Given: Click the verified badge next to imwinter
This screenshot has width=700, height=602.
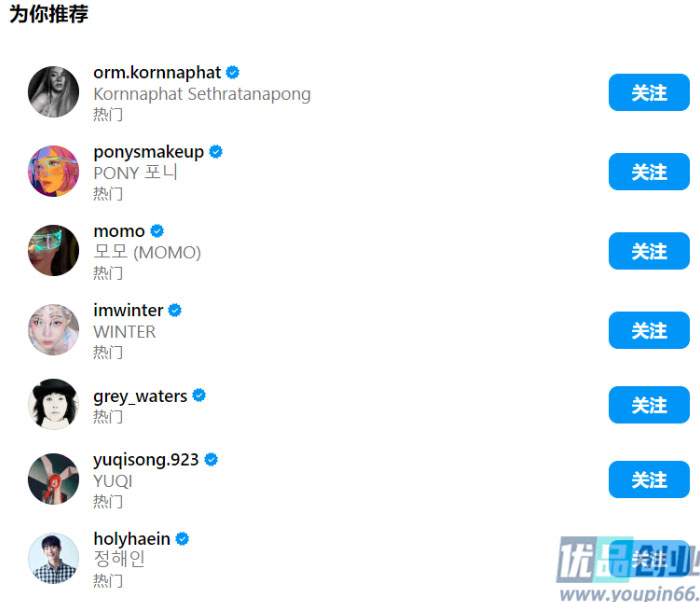Looking at the screenshot, I should pos(175,310).
